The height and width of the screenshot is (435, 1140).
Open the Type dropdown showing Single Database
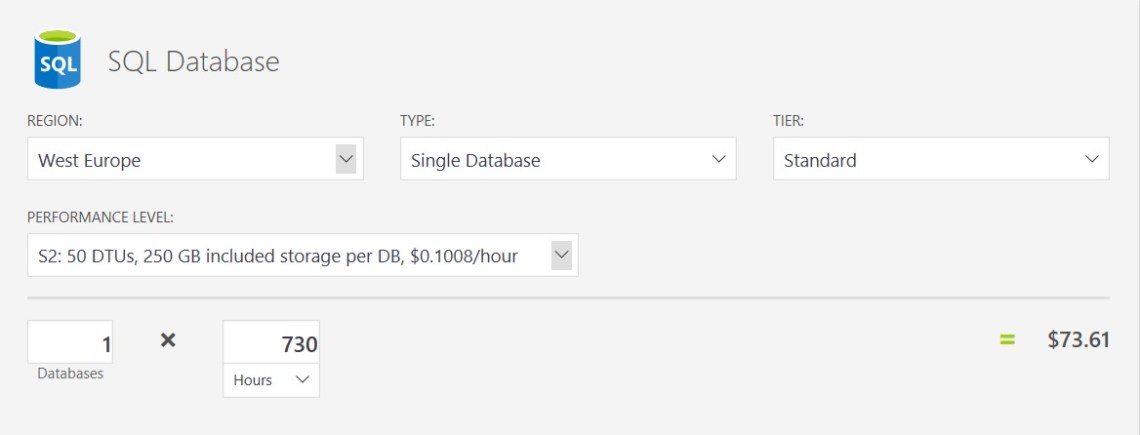(568, 159)
